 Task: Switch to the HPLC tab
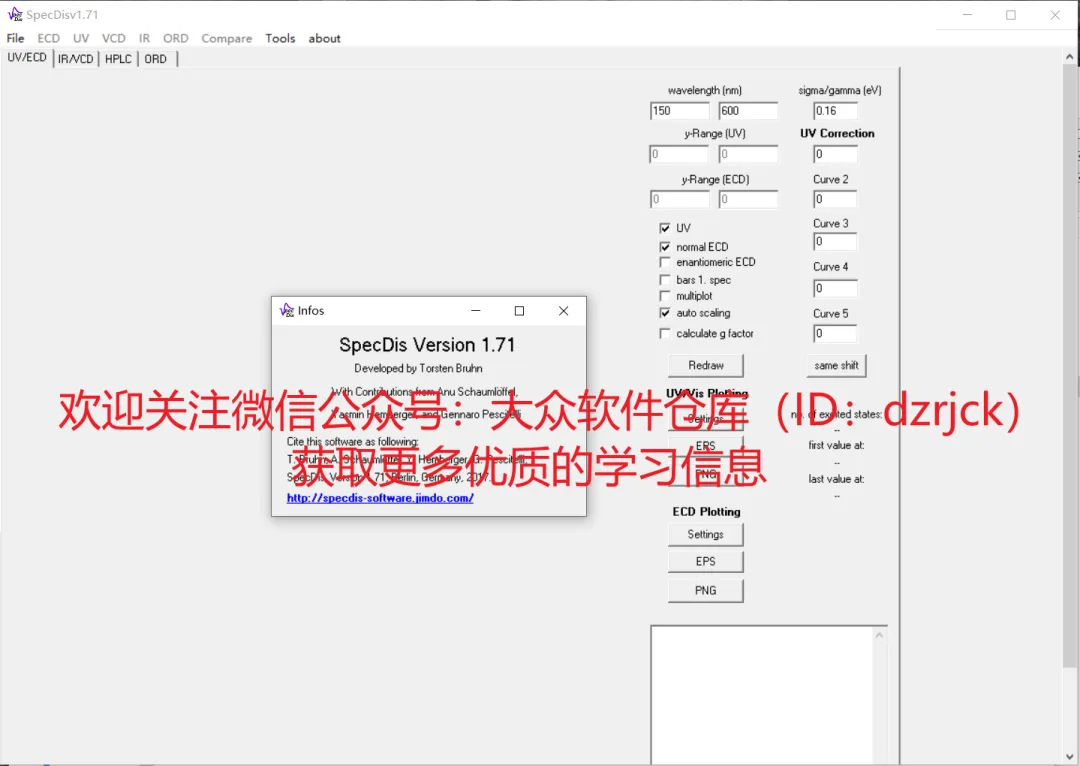[118, 59]
